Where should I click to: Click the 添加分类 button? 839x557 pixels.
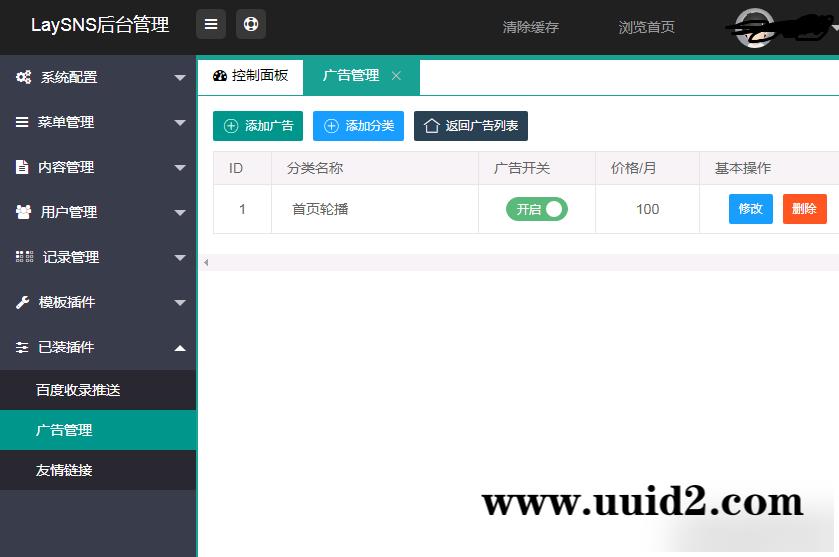(358, 126)
